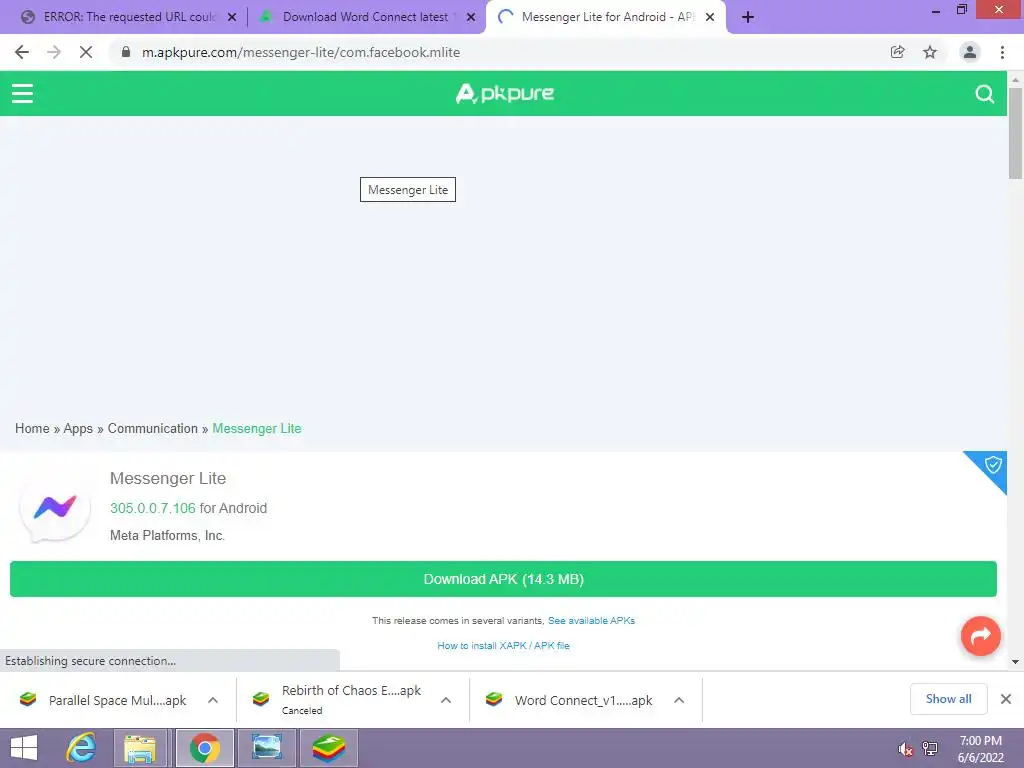Click the Messenger Lite app icon
Screen dimensions: 1024x768
click(55, 508)
